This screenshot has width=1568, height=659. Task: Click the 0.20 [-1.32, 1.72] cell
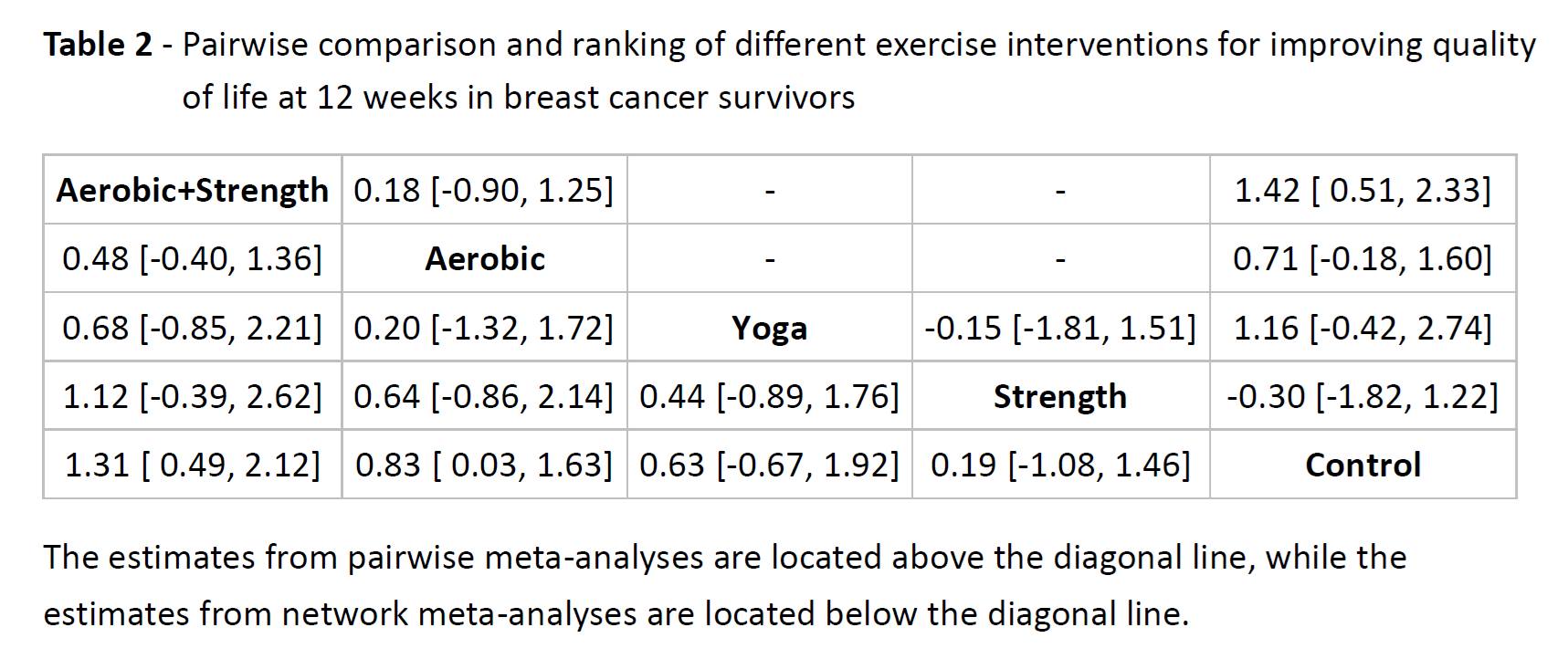[484, 328]
